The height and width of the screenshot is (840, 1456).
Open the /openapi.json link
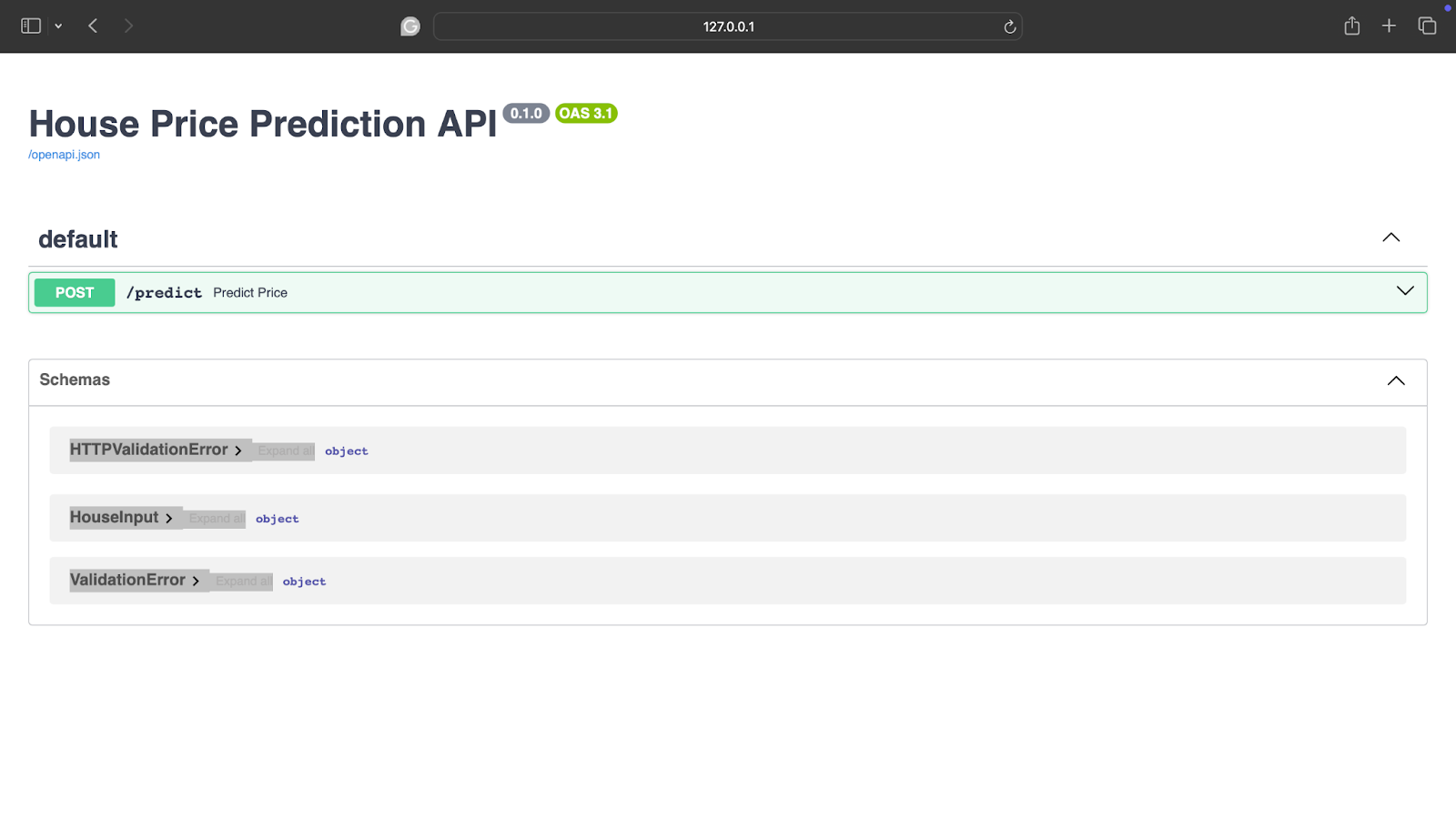pyautogui.click(x=64, y=154)
